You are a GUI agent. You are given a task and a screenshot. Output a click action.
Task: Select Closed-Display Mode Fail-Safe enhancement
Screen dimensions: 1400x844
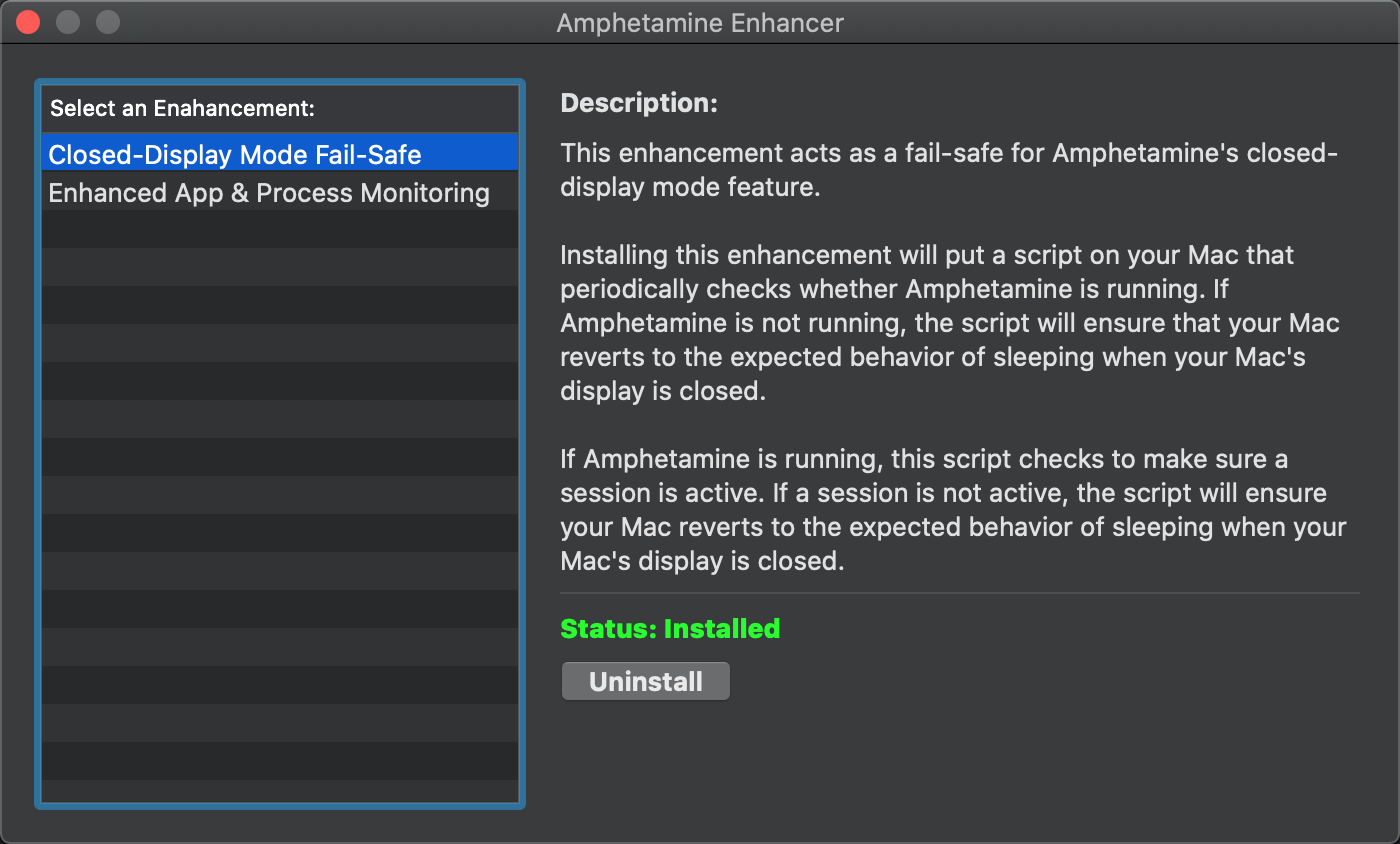point(235,155)
